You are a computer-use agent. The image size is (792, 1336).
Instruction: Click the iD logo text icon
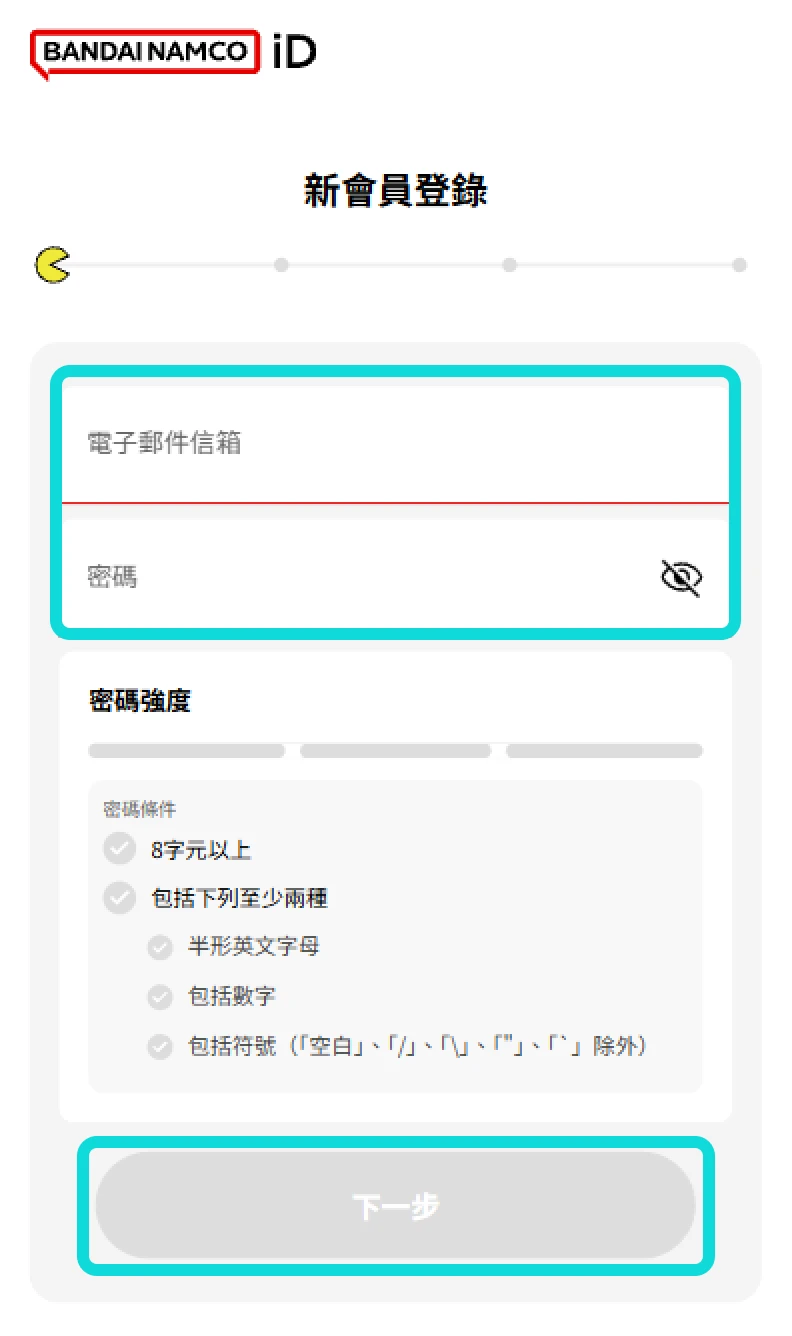(x=291, y=52)
